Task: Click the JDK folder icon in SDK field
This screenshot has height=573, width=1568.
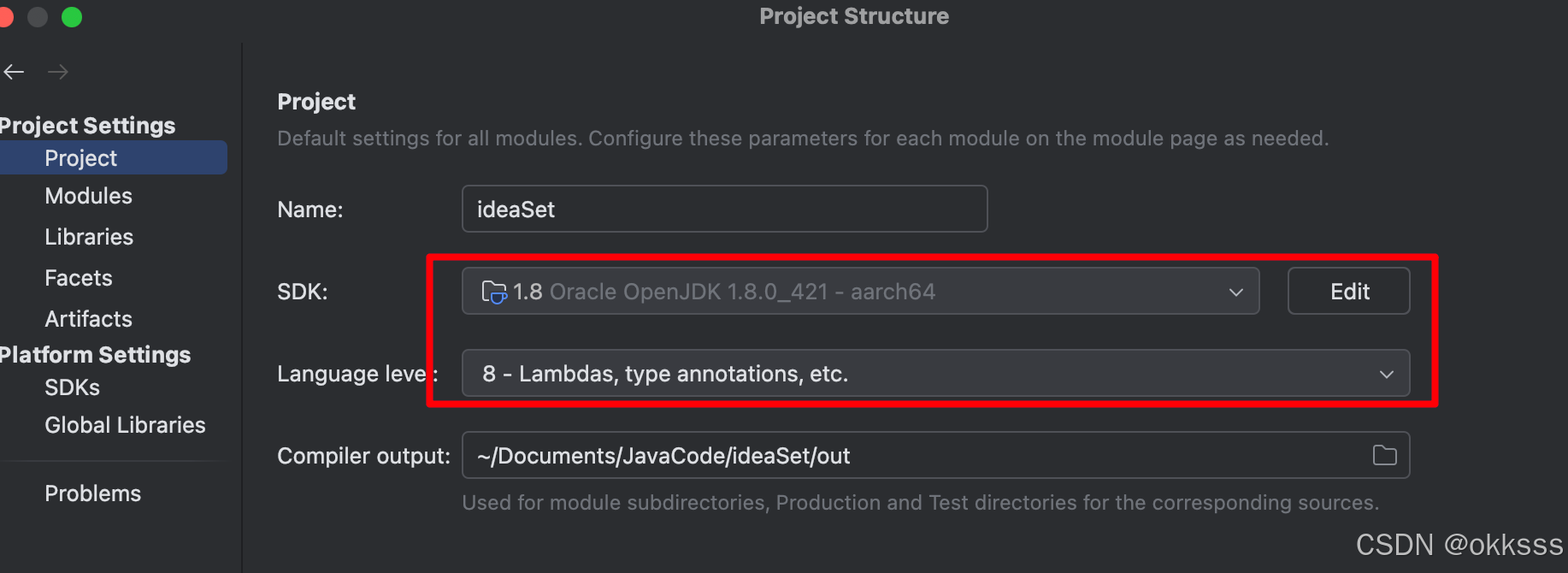Action: [x=494, y=292]
